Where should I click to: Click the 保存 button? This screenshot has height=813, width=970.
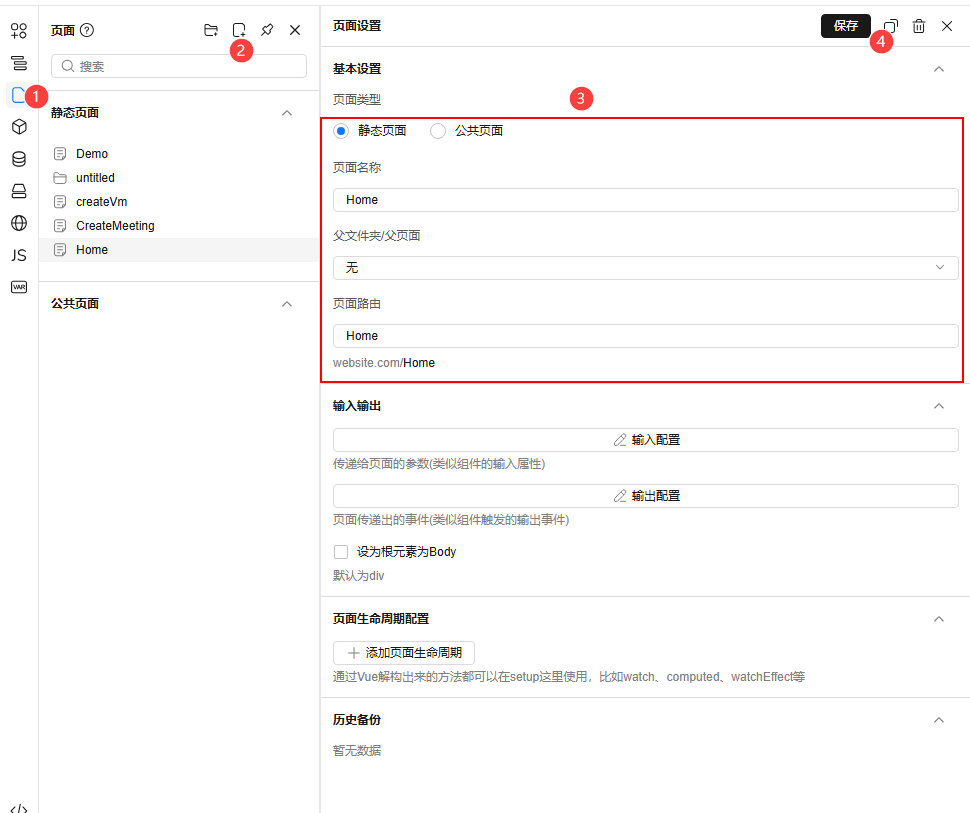point(846,26)
